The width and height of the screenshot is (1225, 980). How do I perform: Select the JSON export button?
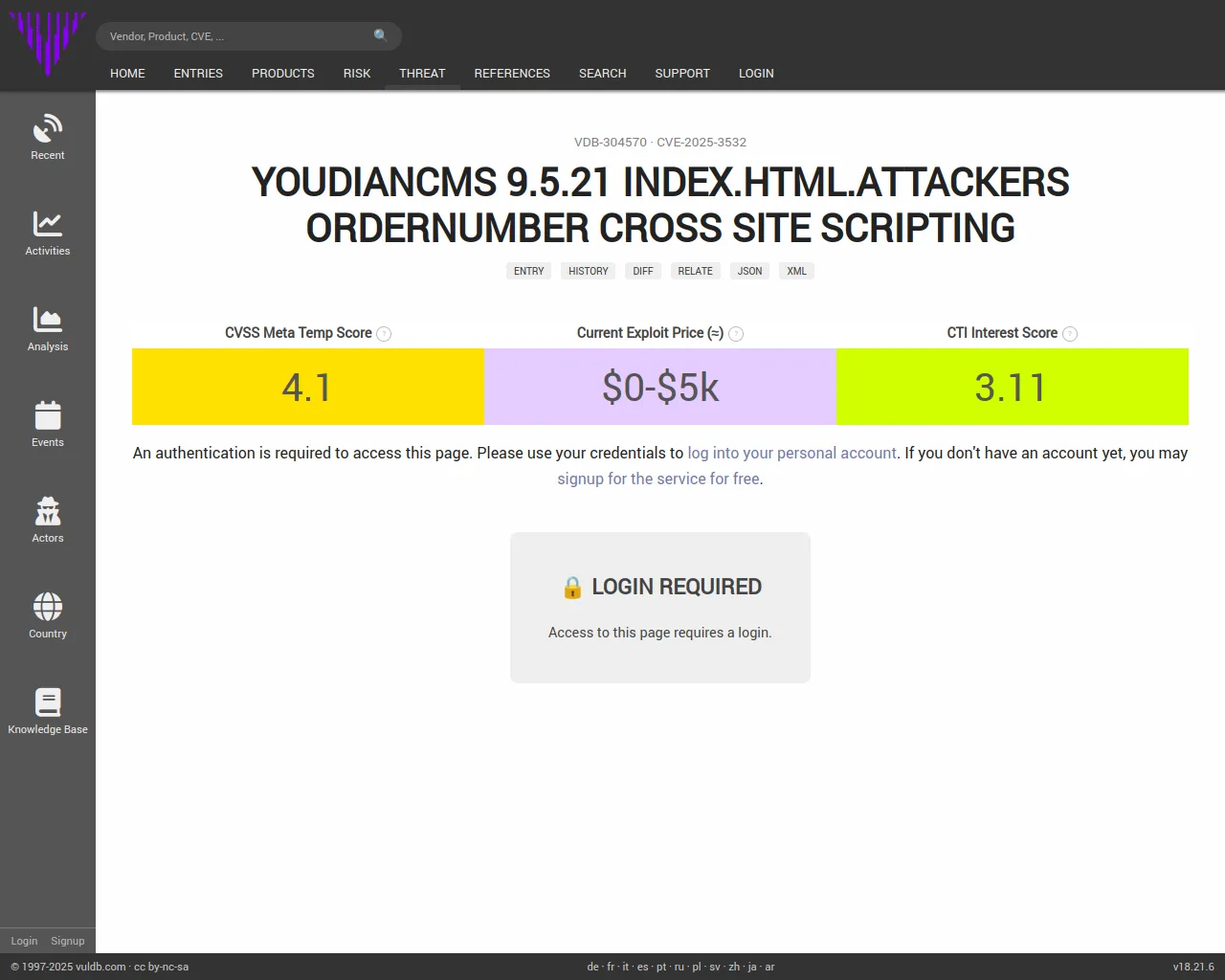750,271
